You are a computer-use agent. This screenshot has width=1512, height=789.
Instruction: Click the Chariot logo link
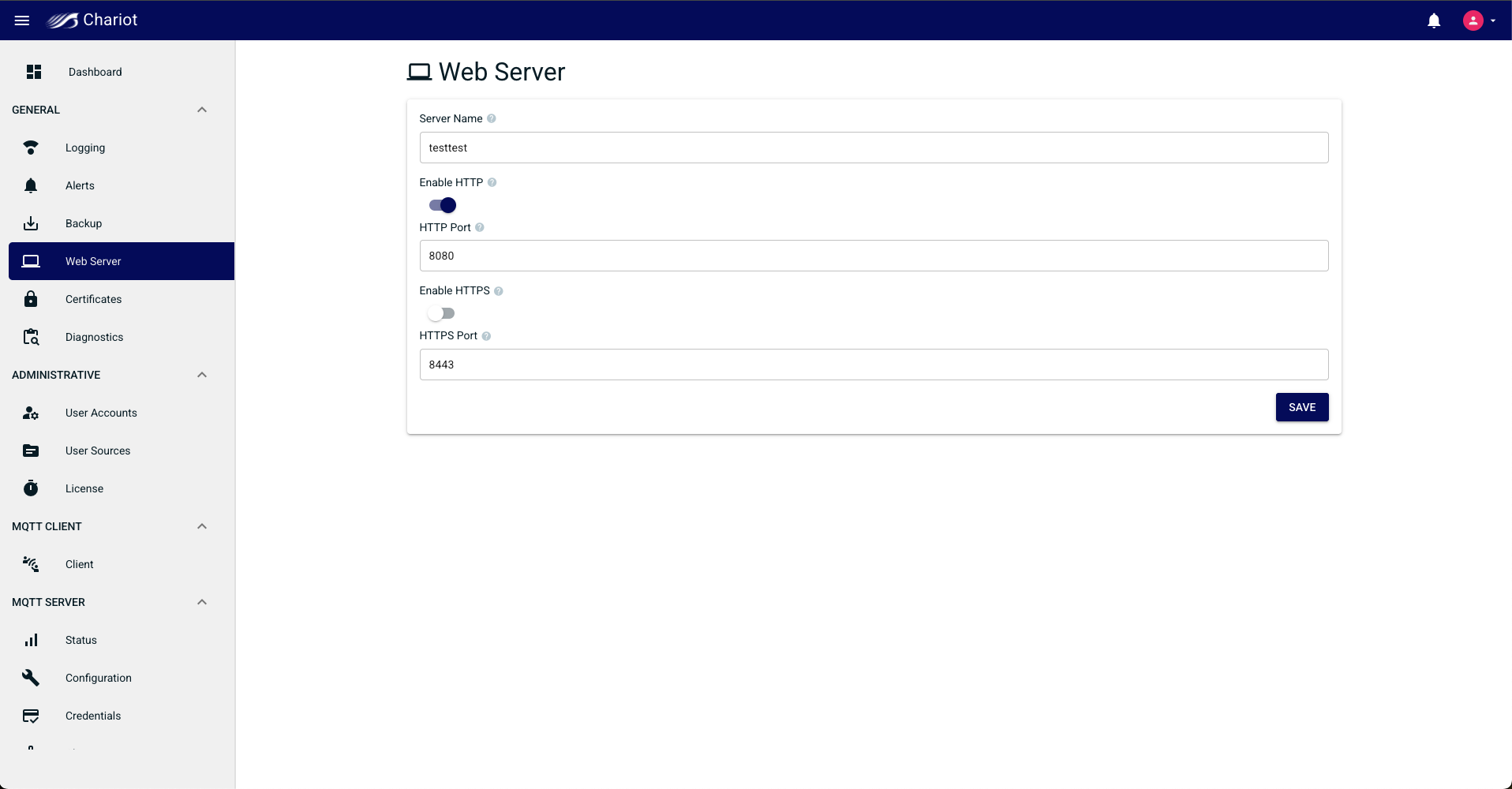click(x=92, y=21)
